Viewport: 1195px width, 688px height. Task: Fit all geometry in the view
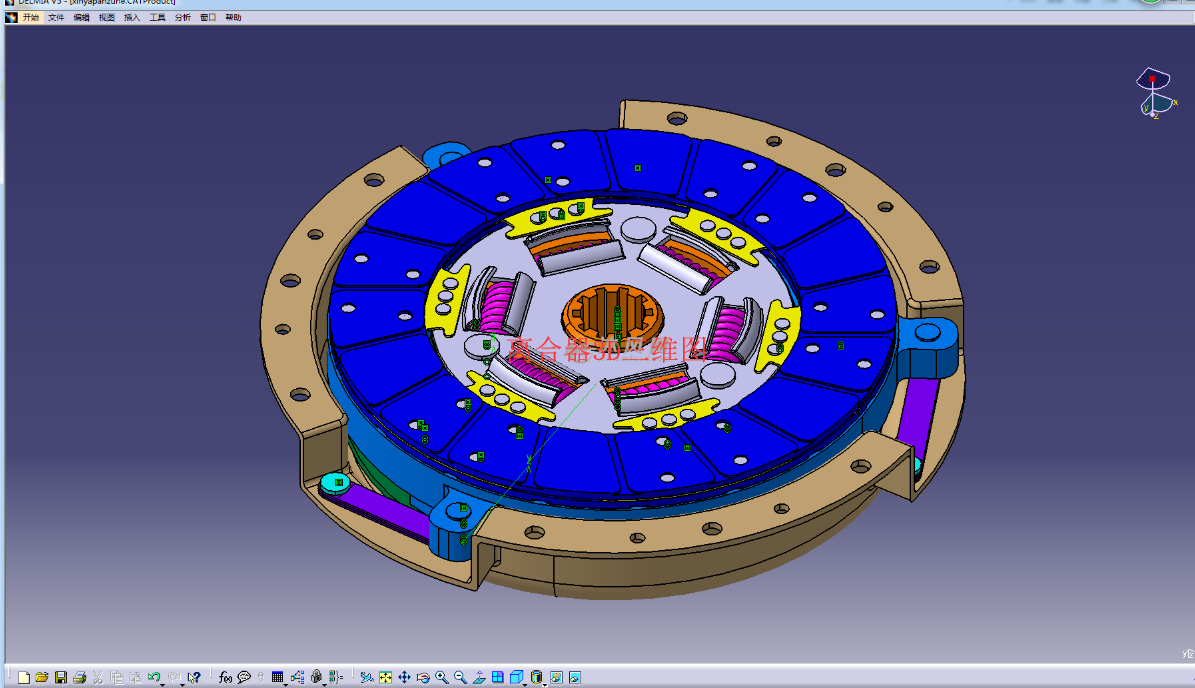[x=386, y=677]
